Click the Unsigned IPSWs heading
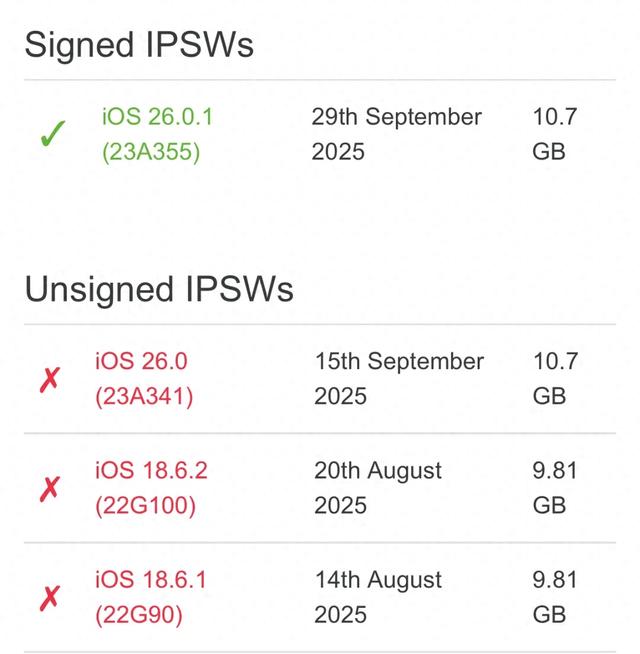The image size is (640, 654). coord(159,289)
